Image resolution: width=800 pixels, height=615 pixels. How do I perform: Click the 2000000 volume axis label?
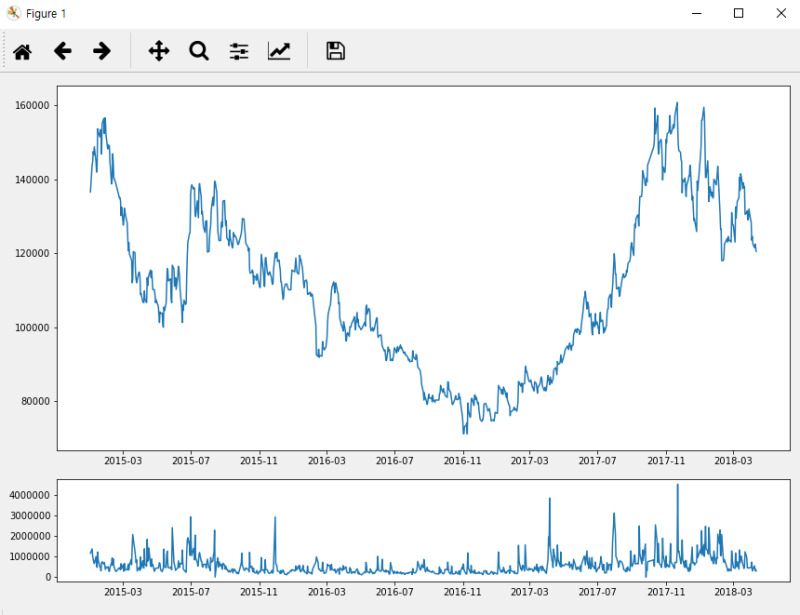tap(30, 536)
